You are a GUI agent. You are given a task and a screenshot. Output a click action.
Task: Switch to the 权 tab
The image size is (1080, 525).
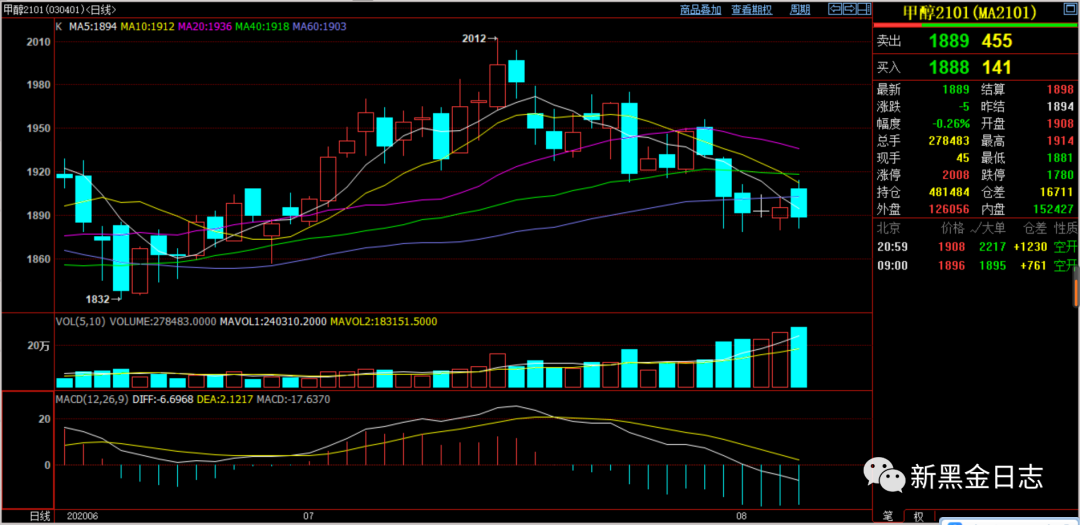(x=919, y=517)
